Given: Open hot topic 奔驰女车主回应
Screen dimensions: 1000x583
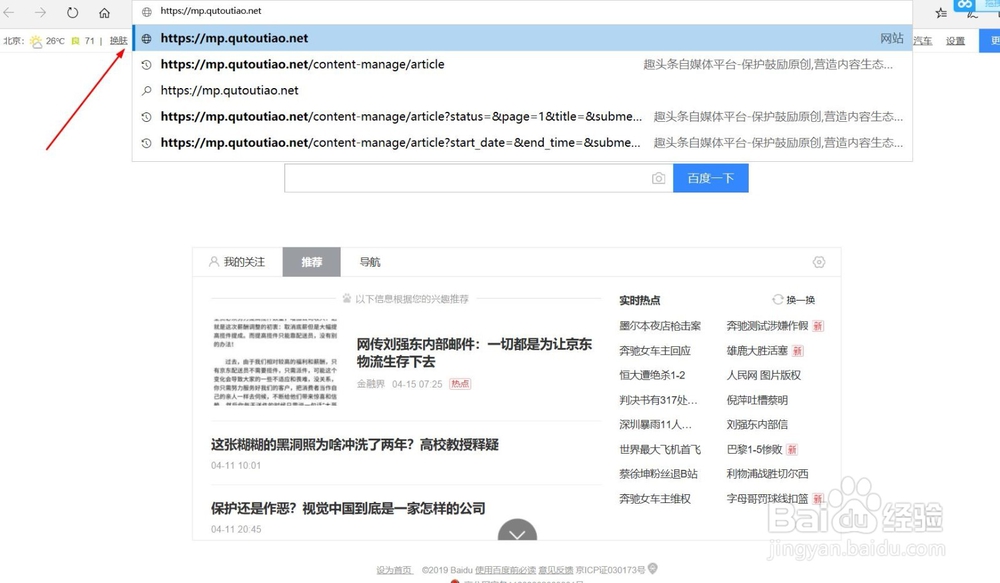Looking at the screenshot, I should [x=654, y=351].
